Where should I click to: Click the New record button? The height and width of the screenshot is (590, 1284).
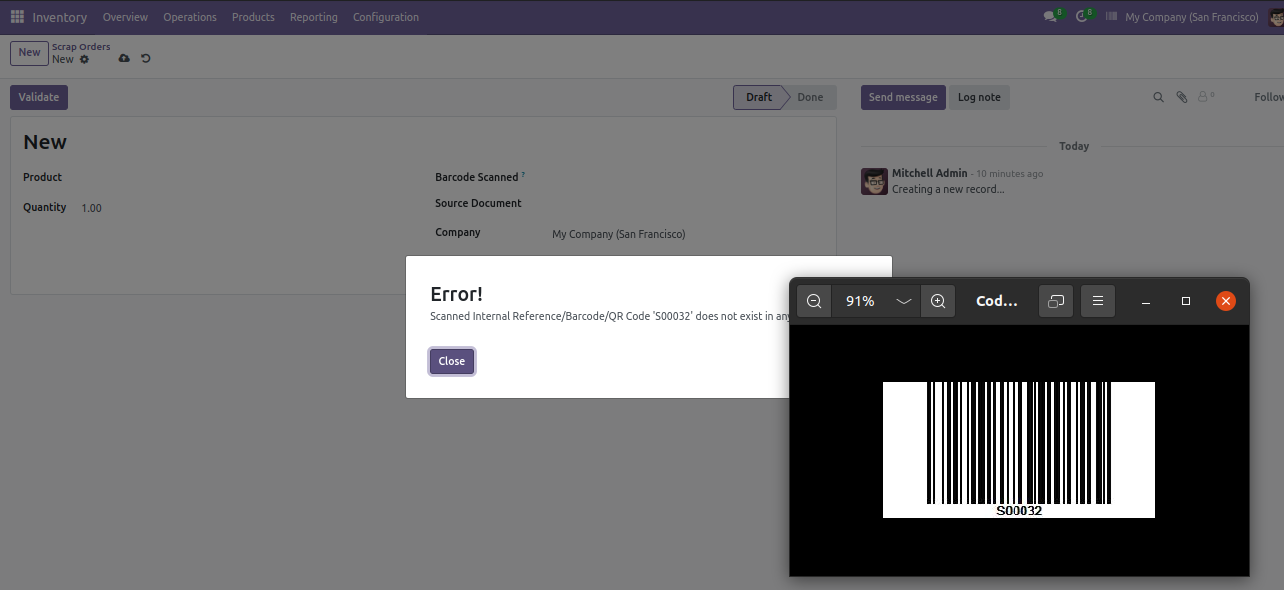click(x=29, y=53)
